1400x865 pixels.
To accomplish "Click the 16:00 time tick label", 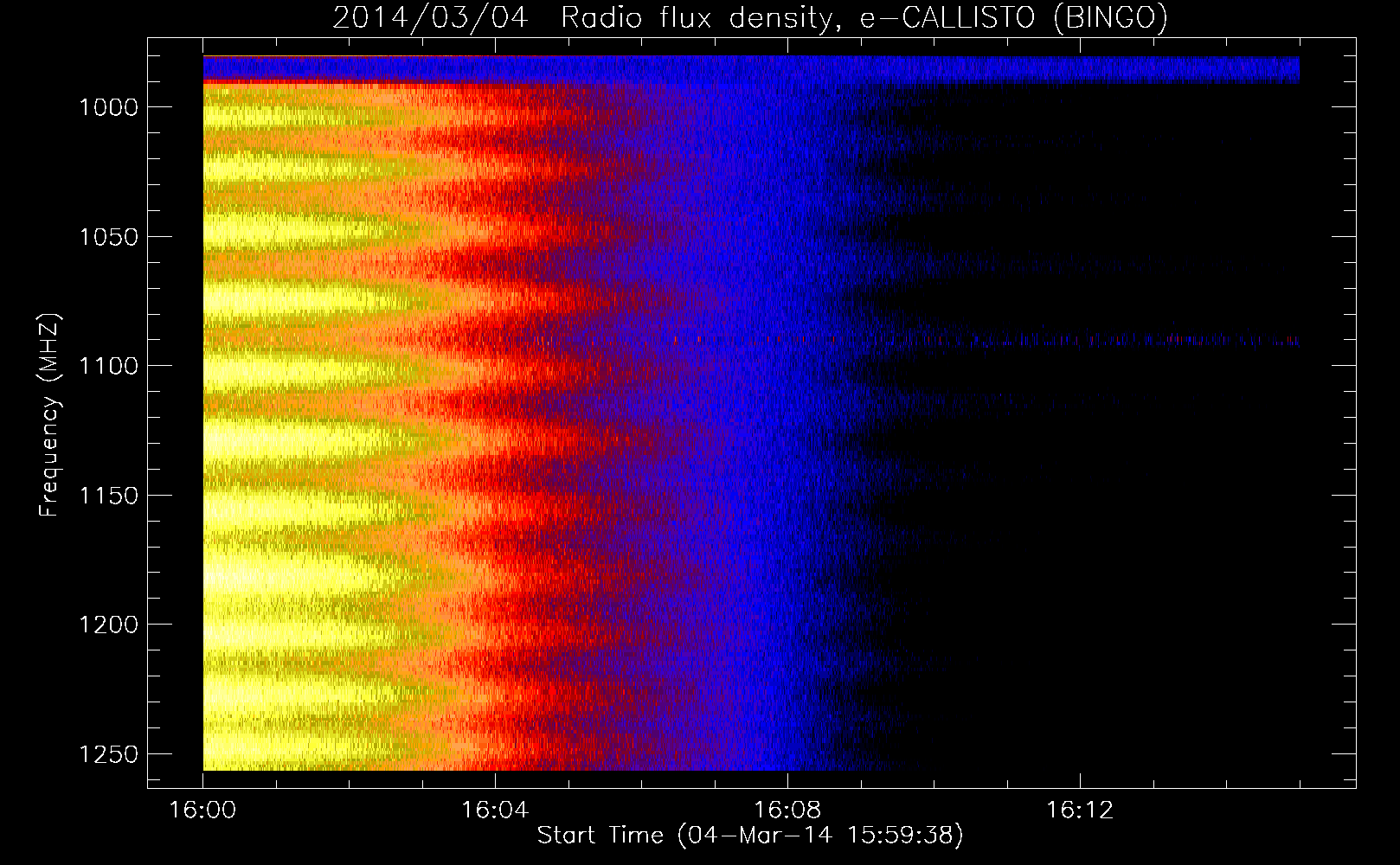I will pyautogui.click(x=202, y=811).
